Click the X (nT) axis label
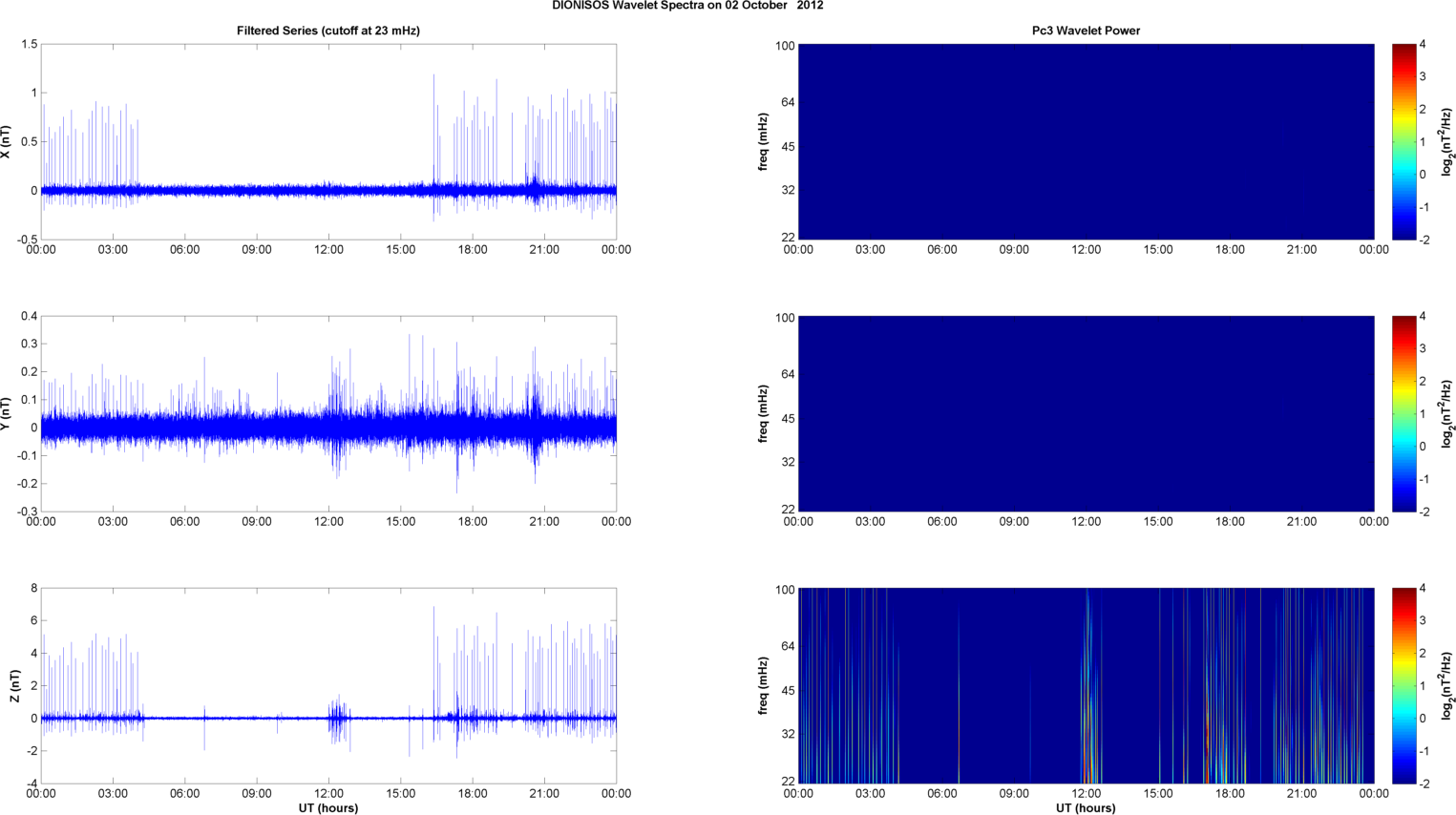 pos(7,141)
